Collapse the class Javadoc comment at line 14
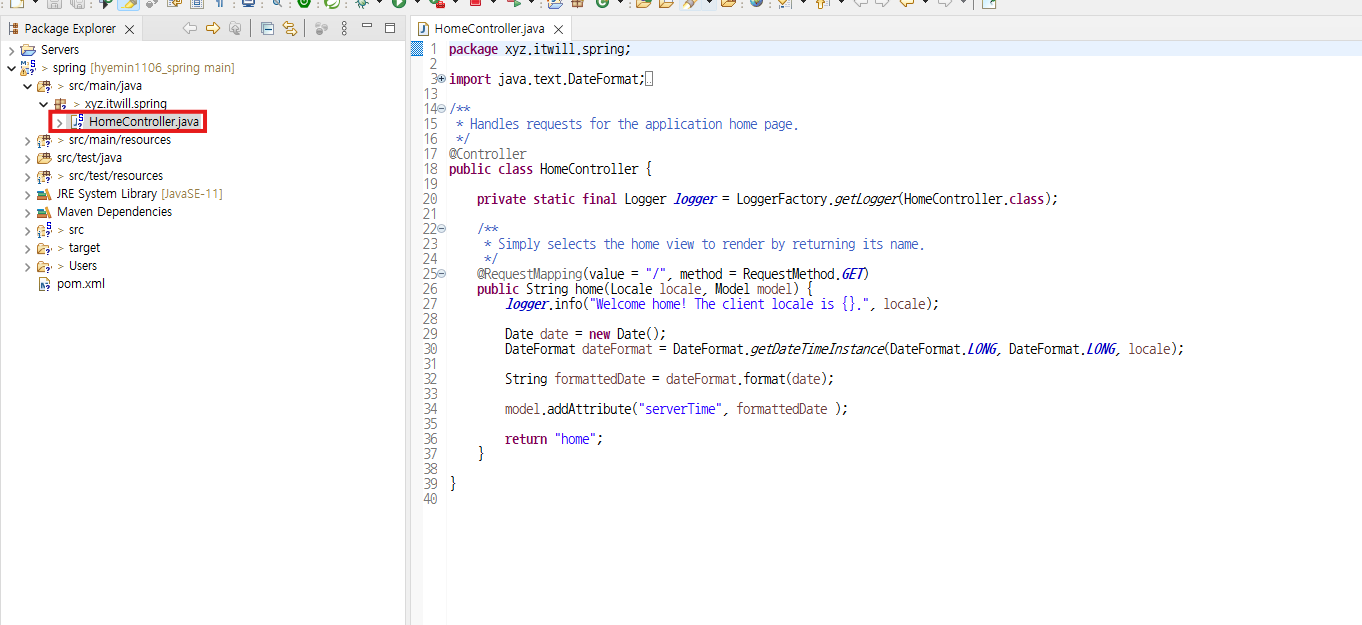The width and height of the screenshot is (1362, 625). (x=442, y=109)
